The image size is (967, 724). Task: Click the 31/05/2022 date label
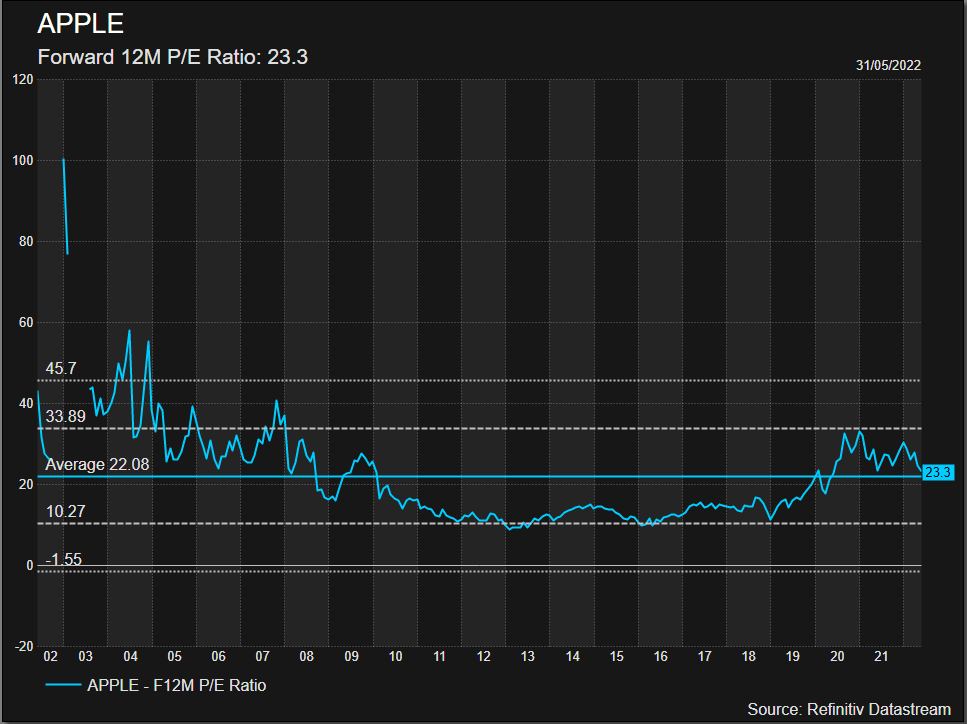(888, 65)
